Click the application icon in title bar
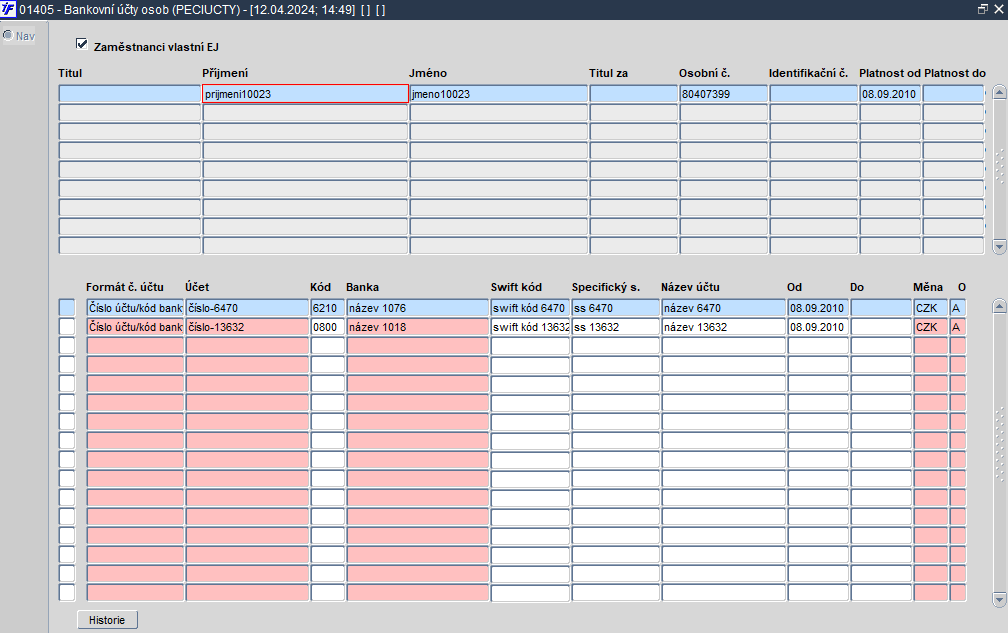 pyautogui.click(x=8, y=10)
